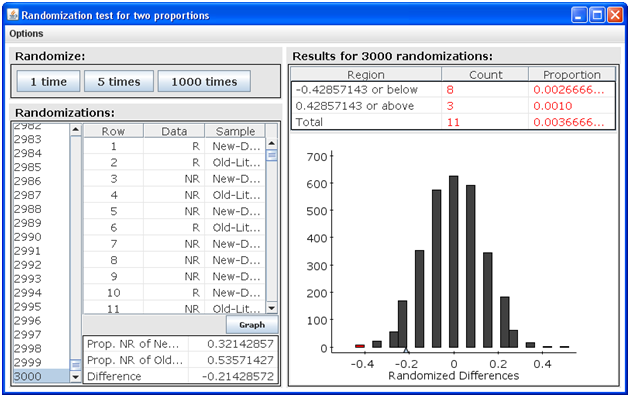Select row 10 in the data table
Screen dimensions: 630x397
pos(174,293)
